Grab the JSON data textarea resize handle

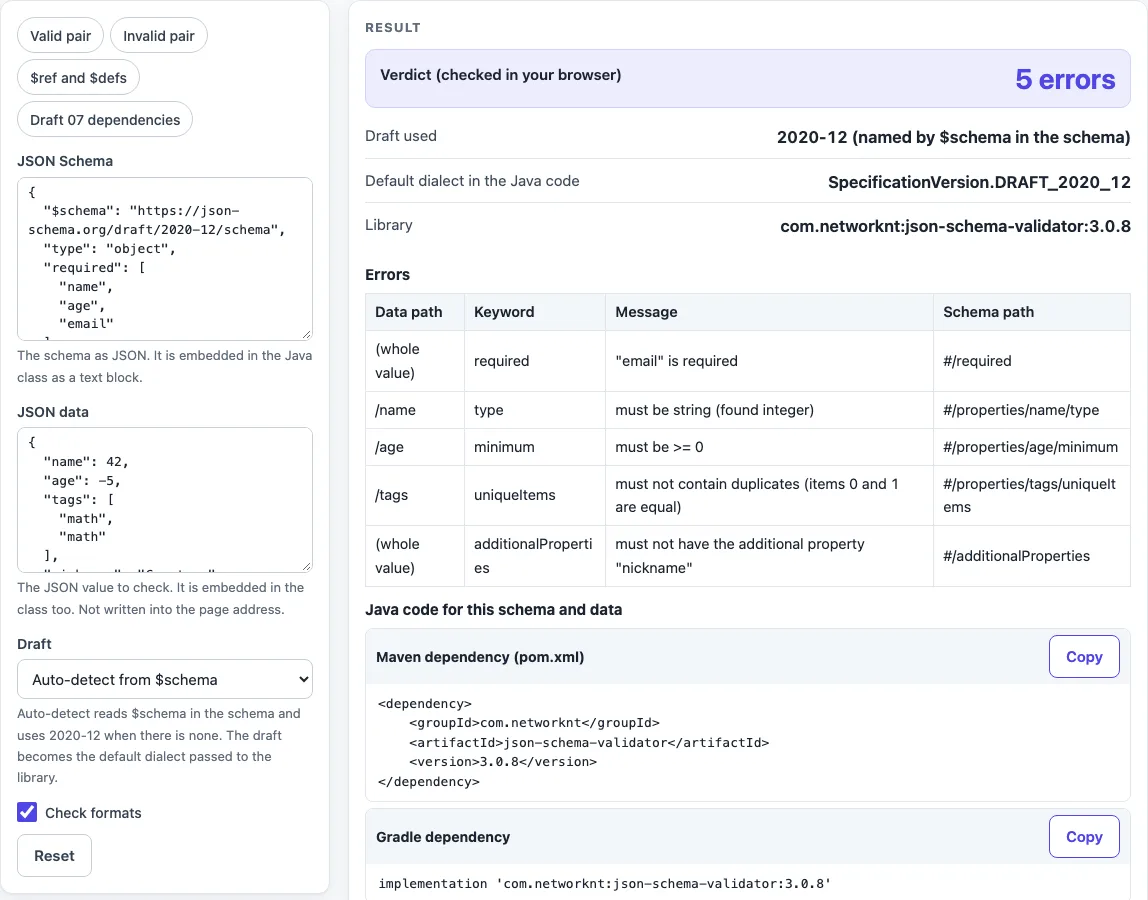pos(306,566)
